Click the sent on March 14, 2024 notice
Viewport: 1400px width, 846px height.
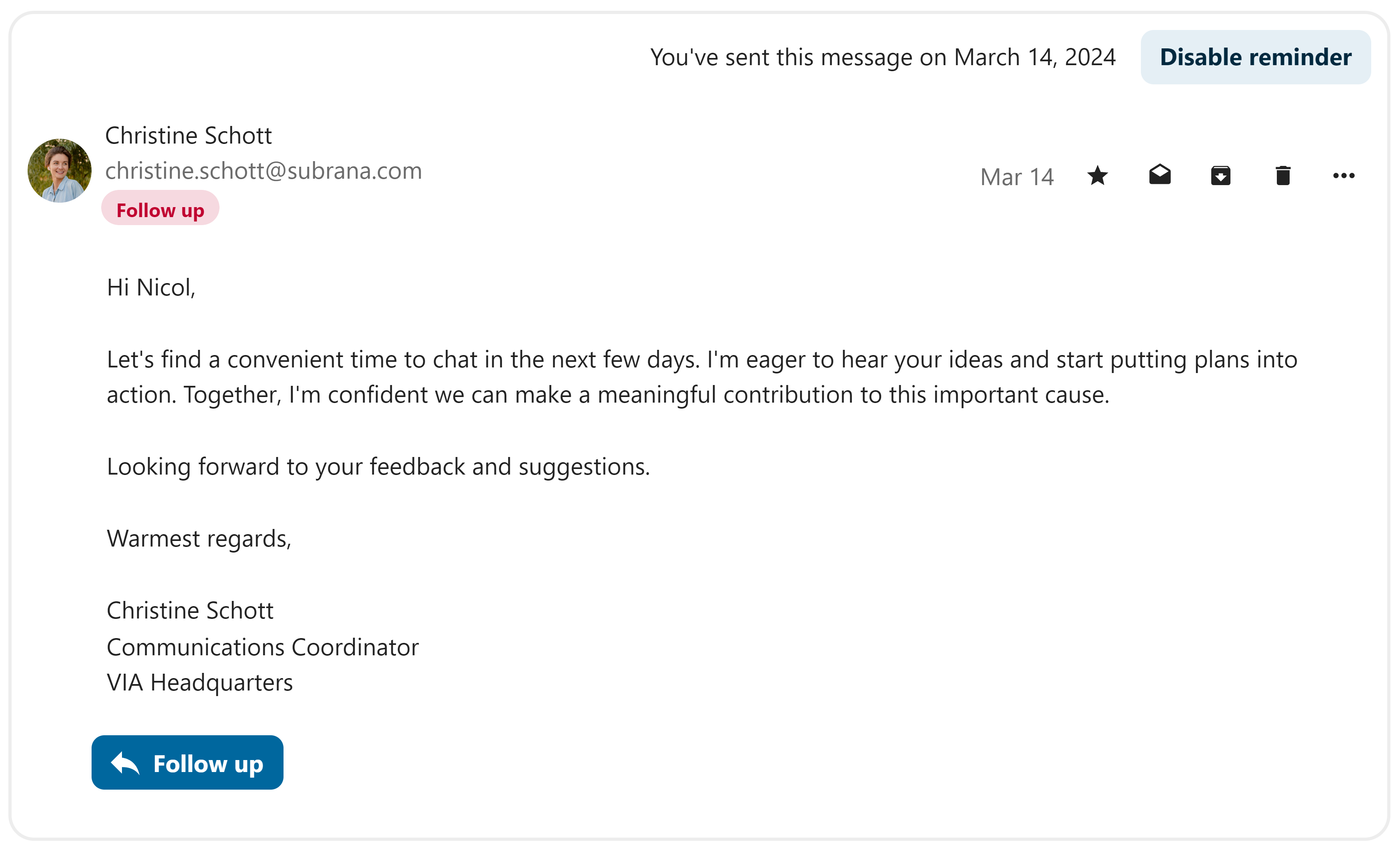tap(883, 58)
